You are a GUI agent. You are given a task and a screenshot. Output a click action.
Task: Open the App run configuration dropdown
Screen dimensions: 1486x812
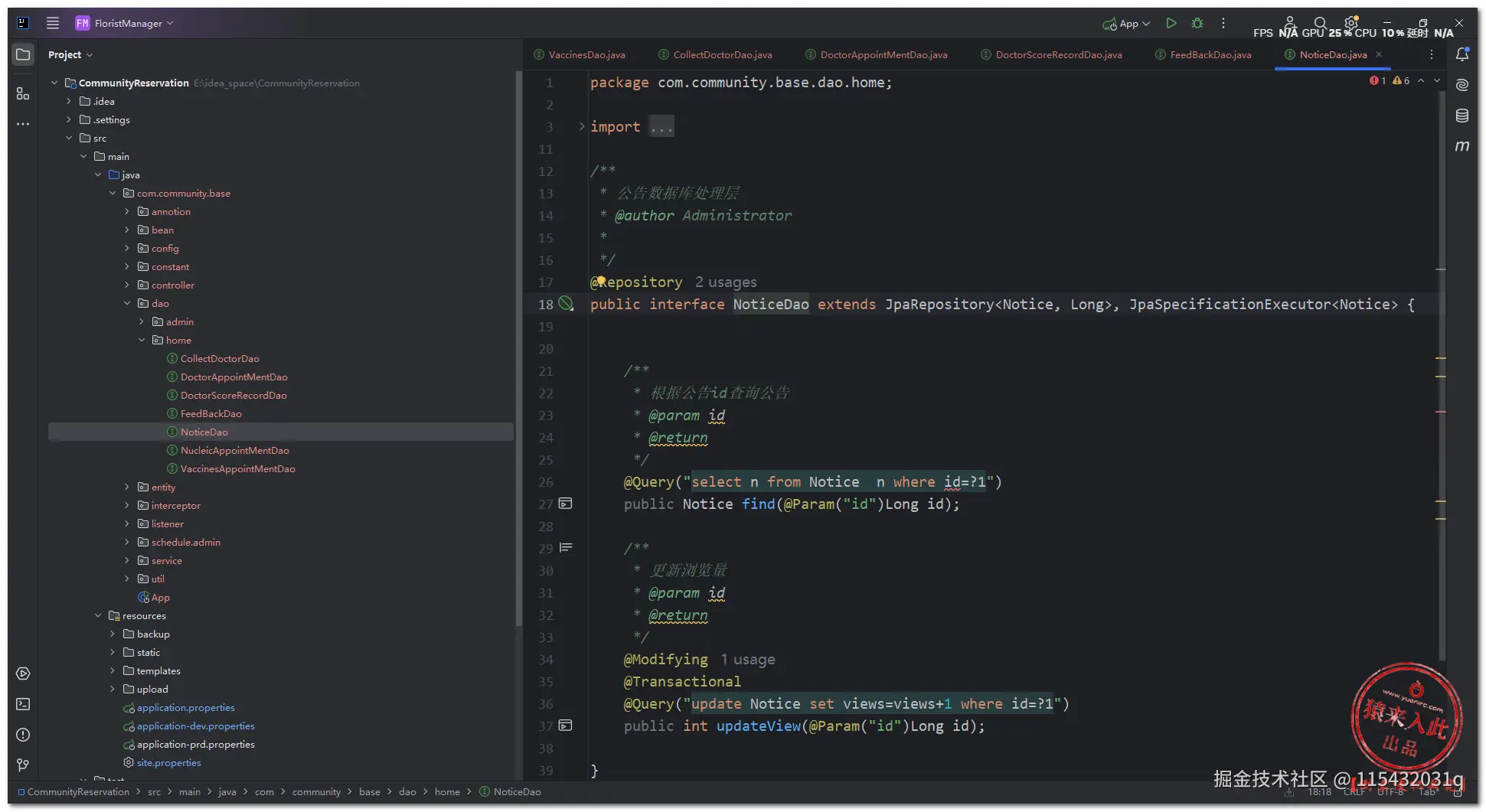coord(1126,24)
